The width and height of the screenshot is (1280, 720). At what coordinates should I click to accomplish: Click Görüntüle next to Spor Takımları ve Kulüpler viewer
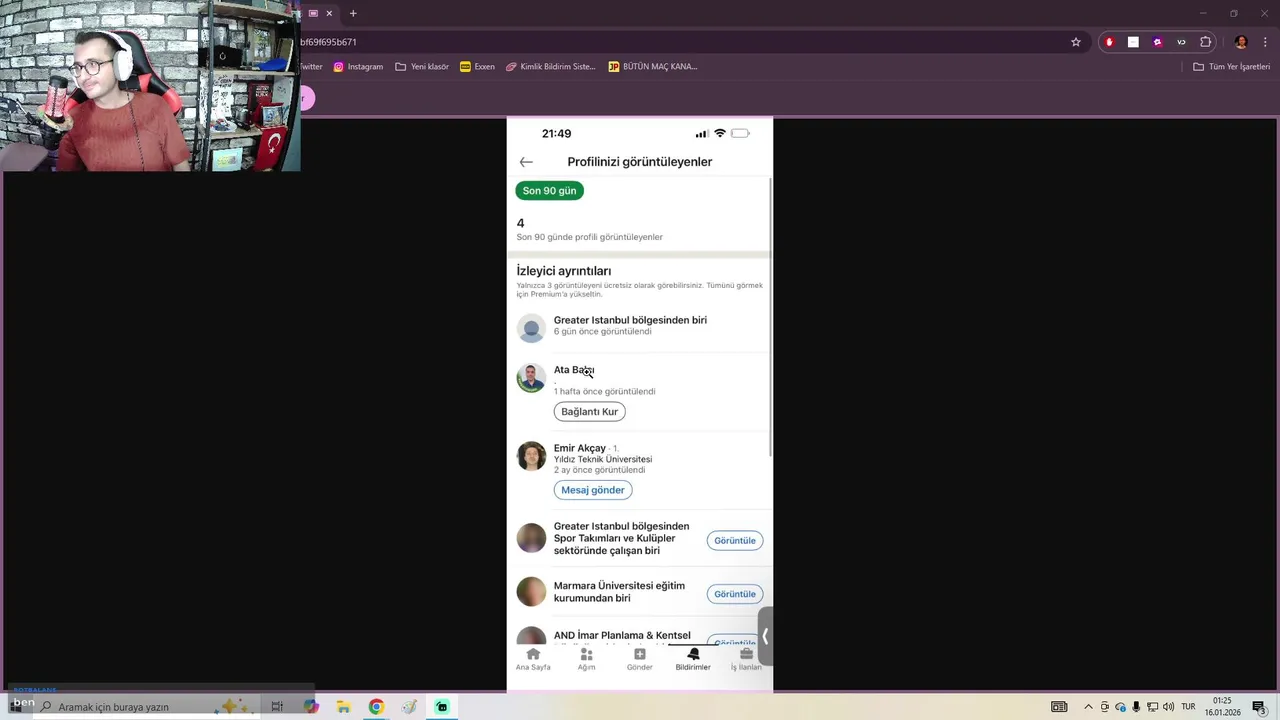[735, 541]
